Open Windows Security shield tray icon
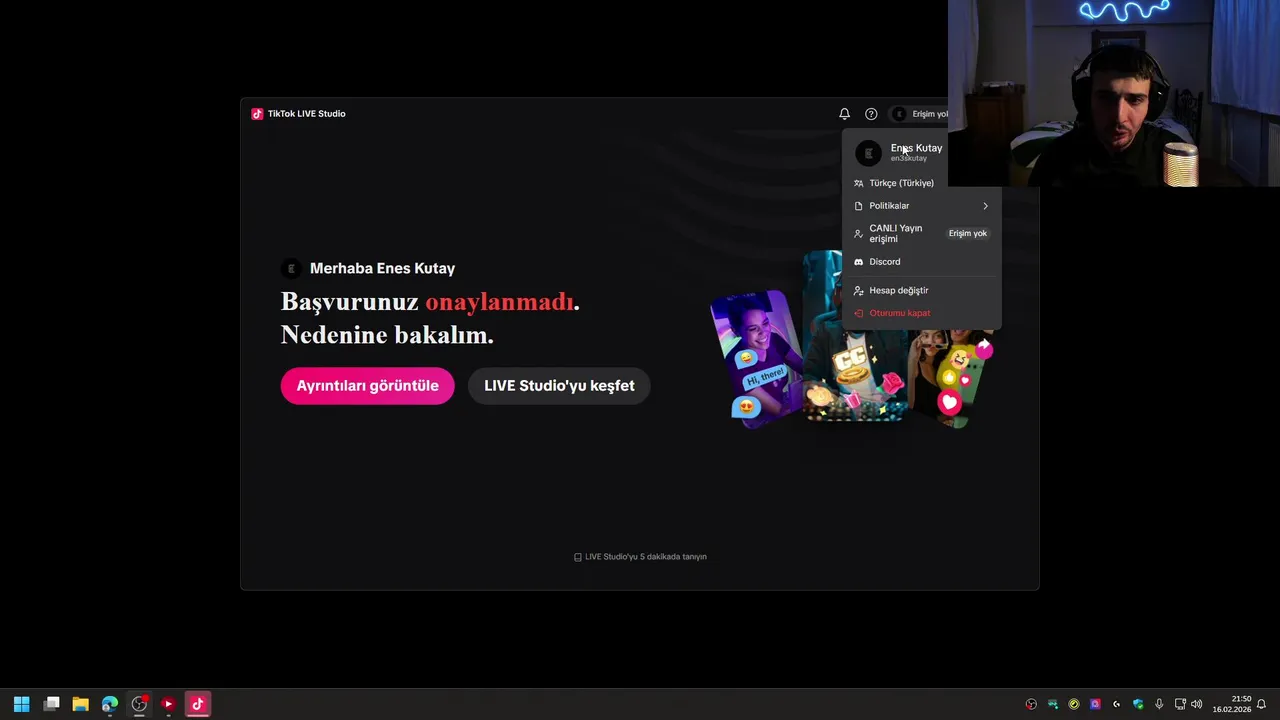The height and width of the screenshot is (720, 1280). [x=1138, y=704]
